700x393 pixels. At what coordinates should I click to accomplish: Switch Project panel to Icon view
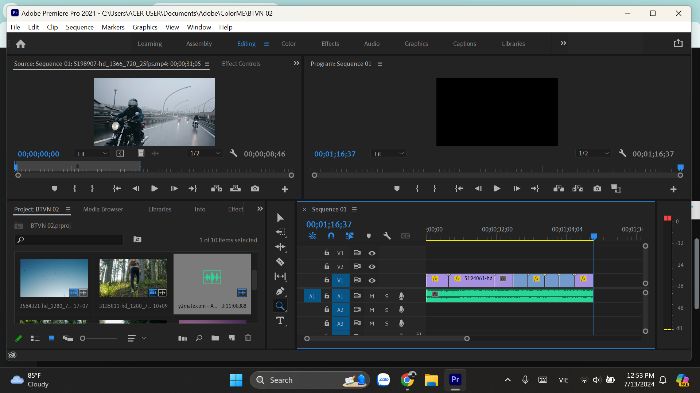coord(51,338)
